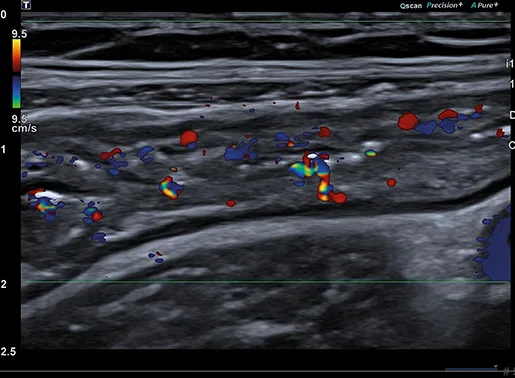
Task: Click the red-yellow upper color velocity scale
Action: coord(17,56)
